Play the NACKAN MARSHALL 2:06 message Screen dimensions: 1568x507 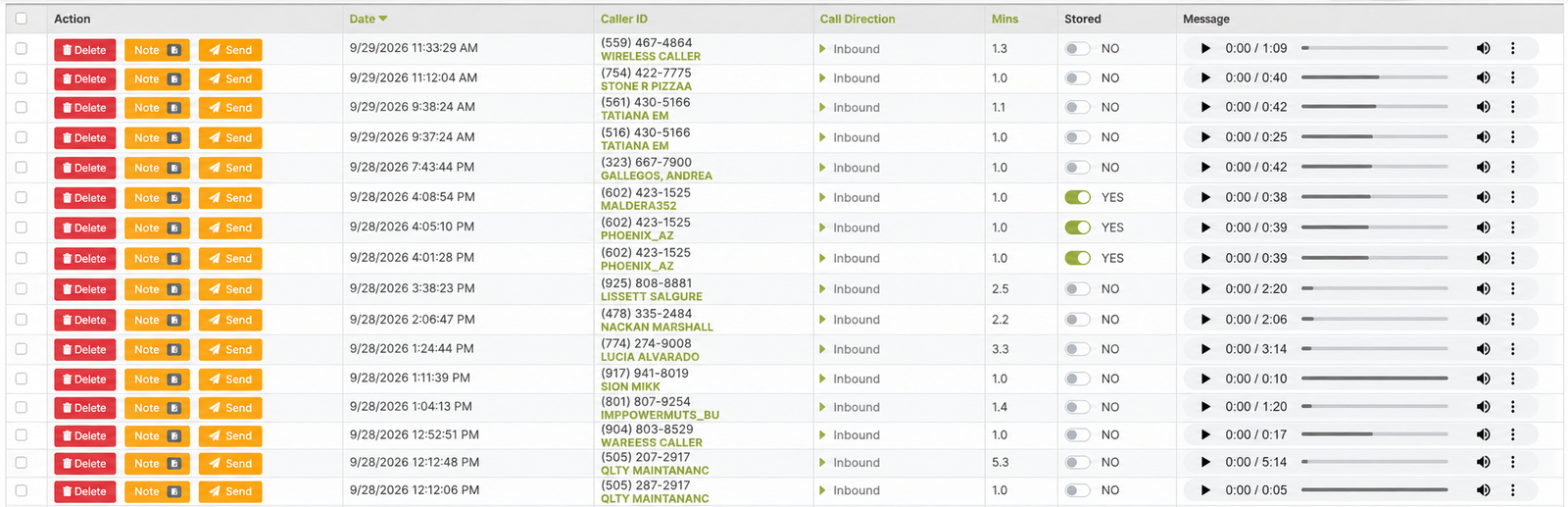pos(1205,319)
